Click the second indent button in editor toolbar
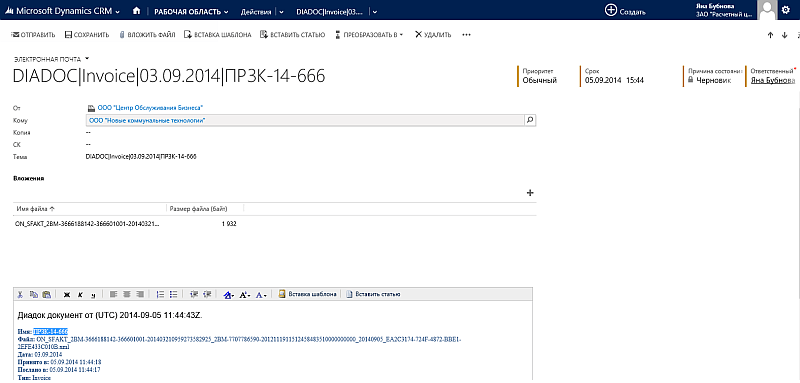 tap(207, 294)
